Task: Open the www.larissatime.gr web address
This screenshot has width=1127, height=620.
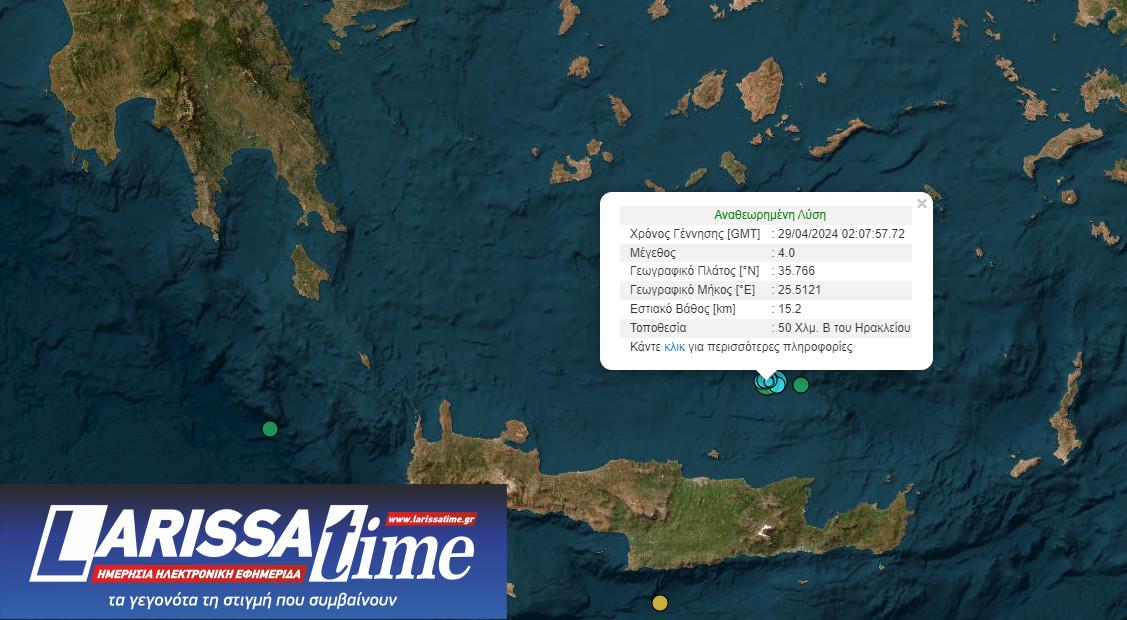Action: tap(431, 519)
